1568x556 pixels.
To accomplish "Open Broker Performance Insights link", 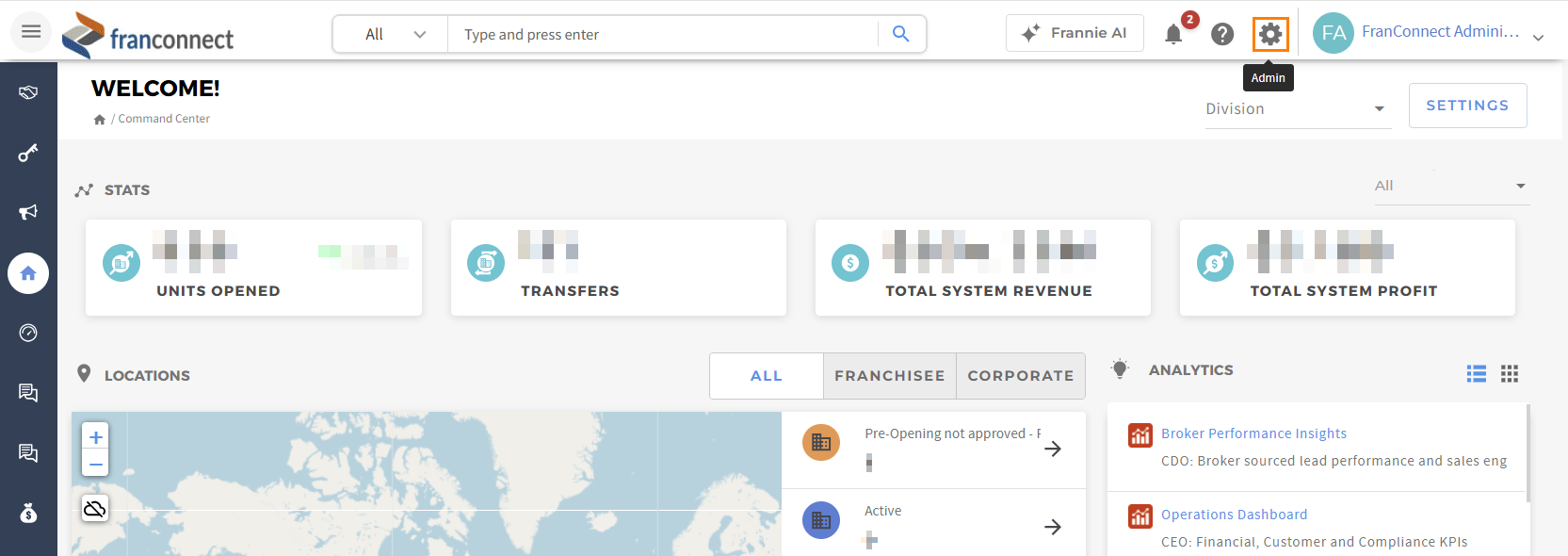I will point(1253,433).
